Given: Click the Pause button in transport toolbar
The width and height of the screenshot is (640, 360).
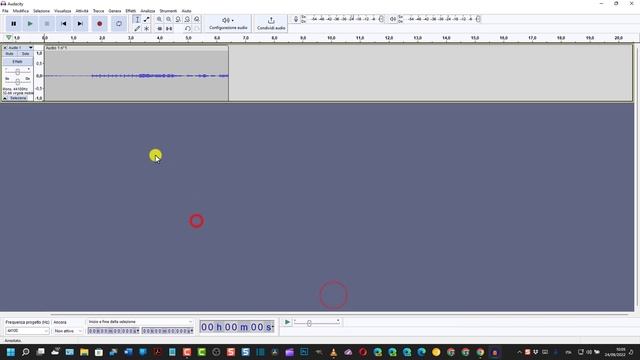Looking at the screenshot, I should pos(13,24).
